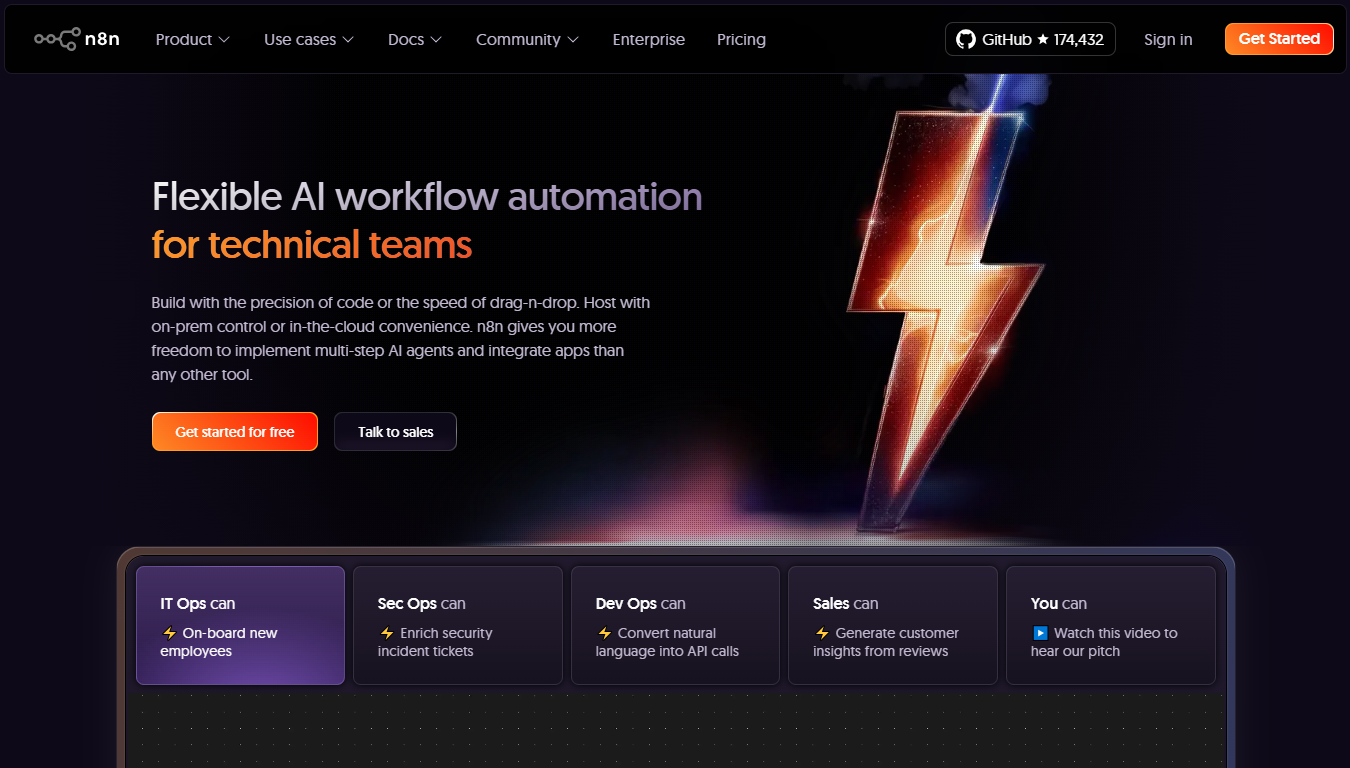Viewport: 1350px width, 768px height.
Task: Open the Community dropdown menu
Action: coord(527,39)
